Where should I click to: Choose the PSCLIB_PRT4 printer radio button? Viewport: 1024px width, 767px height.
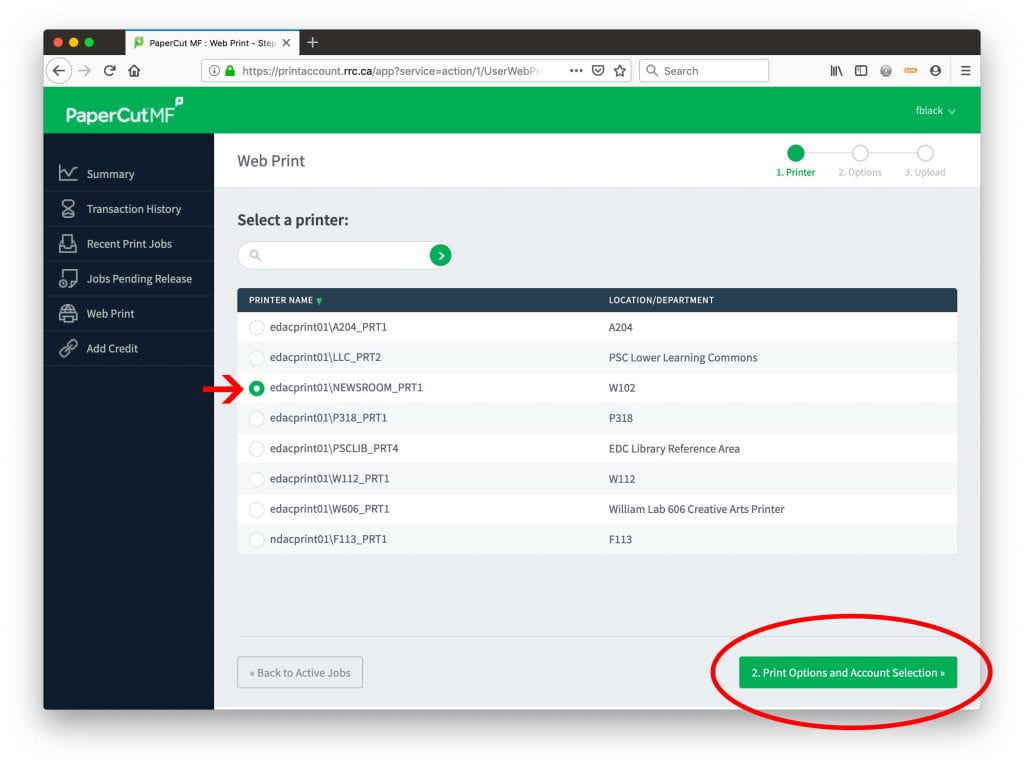click(x=257, y=449)
